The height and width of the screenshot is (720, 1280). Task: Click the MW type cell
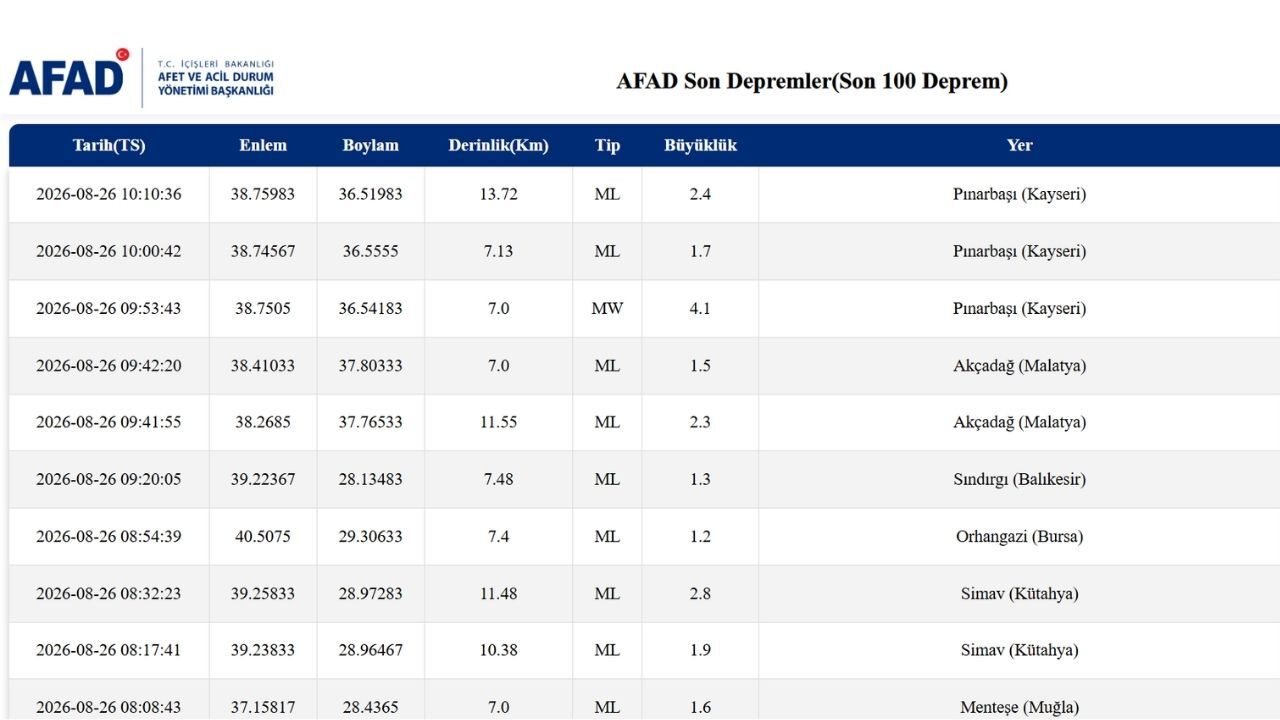(x=607, y=308)
